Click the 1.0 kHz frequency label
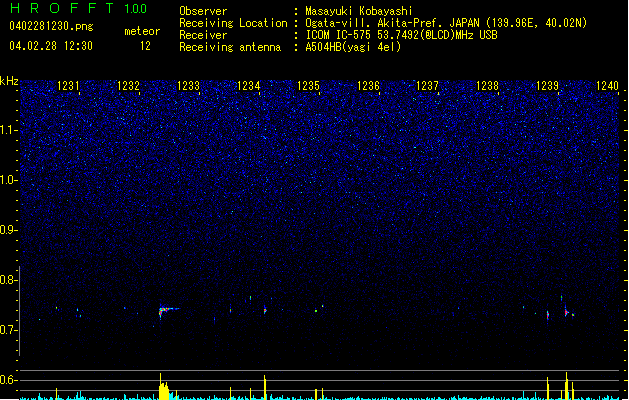Image resolution: width=629 pixels, height=400 pixels. click(x=8, y=180)
